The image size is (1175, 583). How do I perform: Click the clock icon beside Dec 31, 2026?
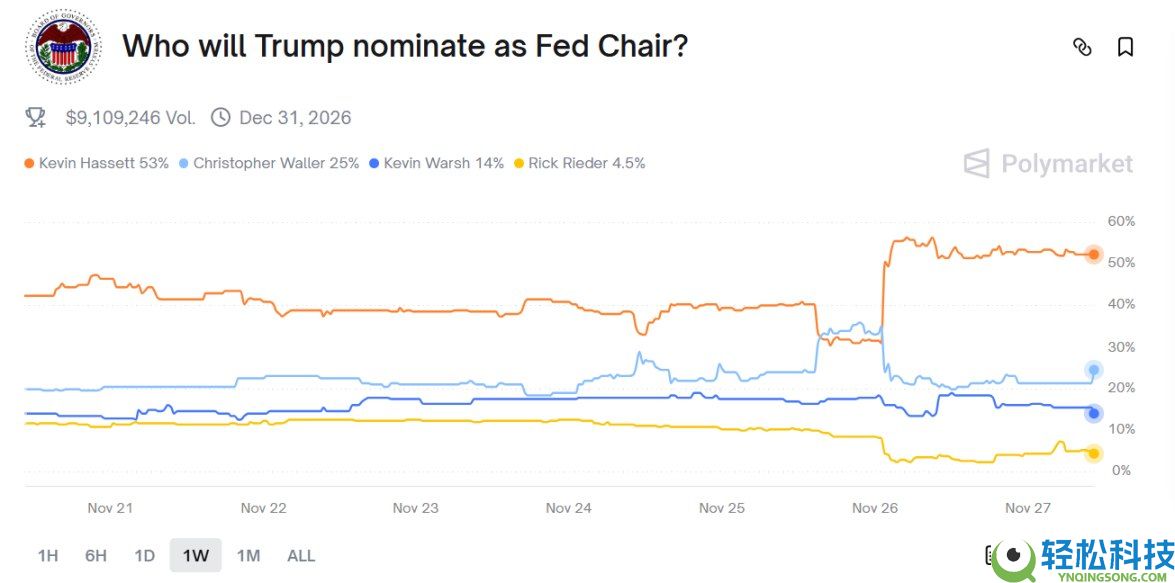221,118
